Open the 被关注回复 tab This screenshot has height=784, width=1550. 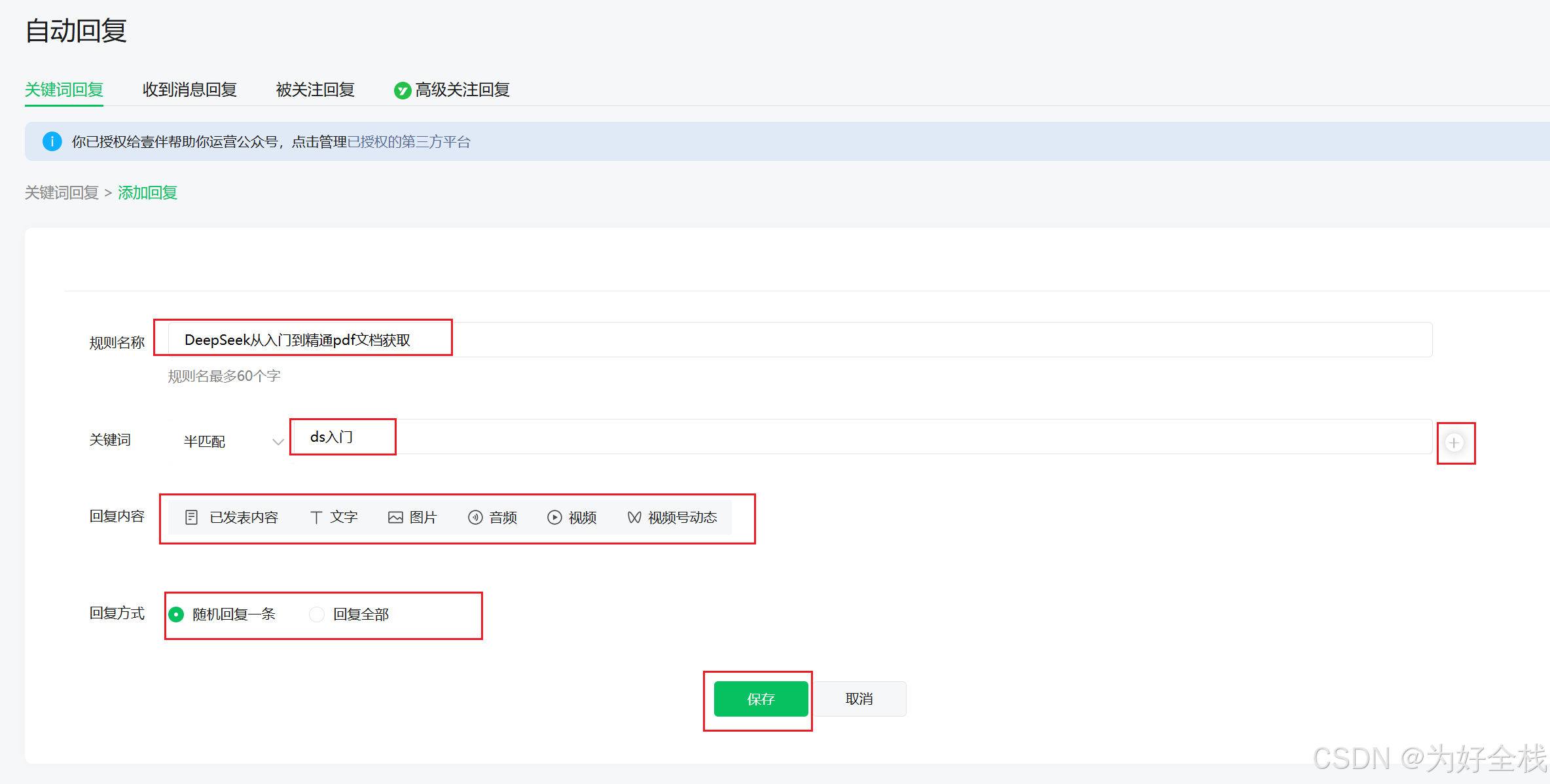click(315, 90)
